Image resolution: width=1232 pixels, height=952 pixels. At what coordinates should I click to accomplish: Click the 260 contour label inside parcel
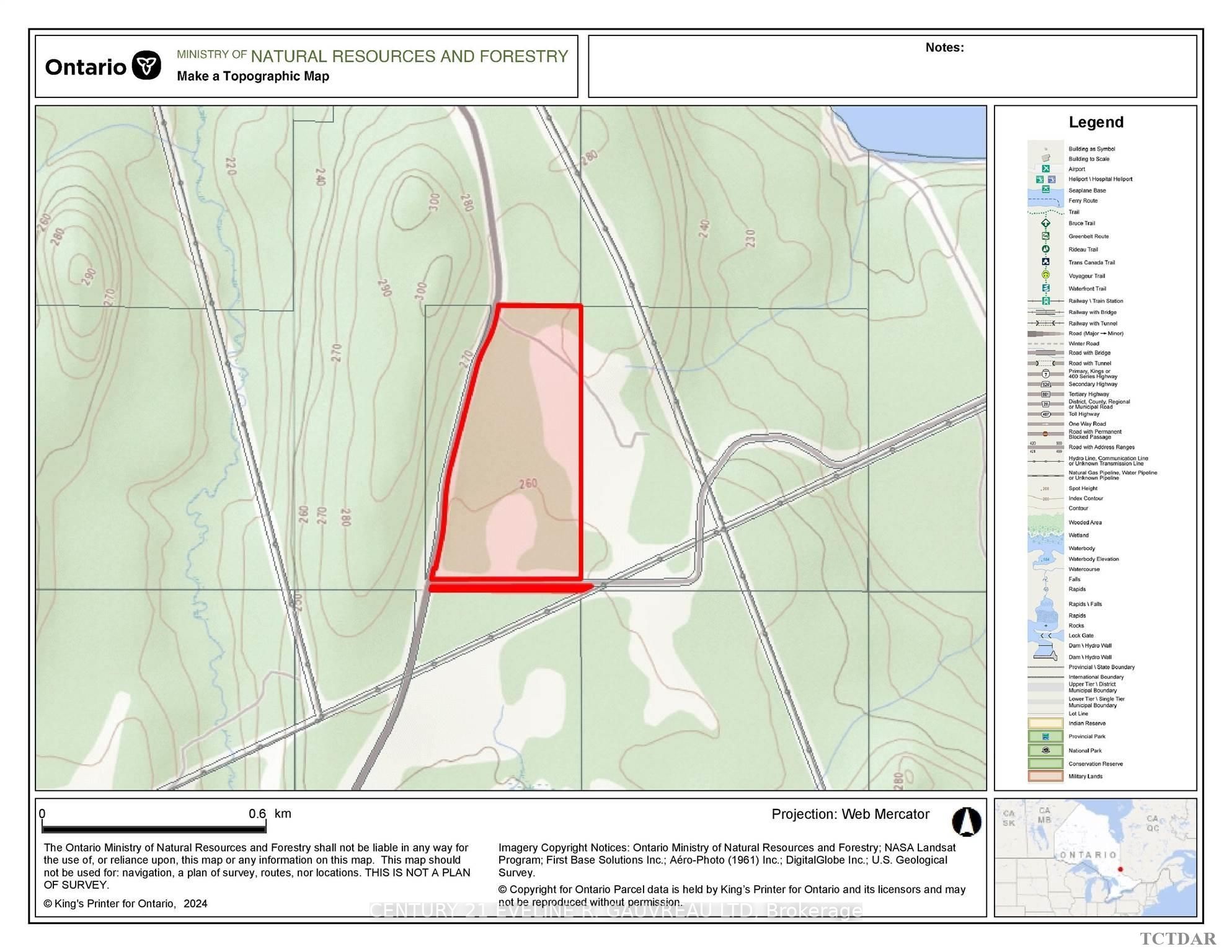point(528,483)
